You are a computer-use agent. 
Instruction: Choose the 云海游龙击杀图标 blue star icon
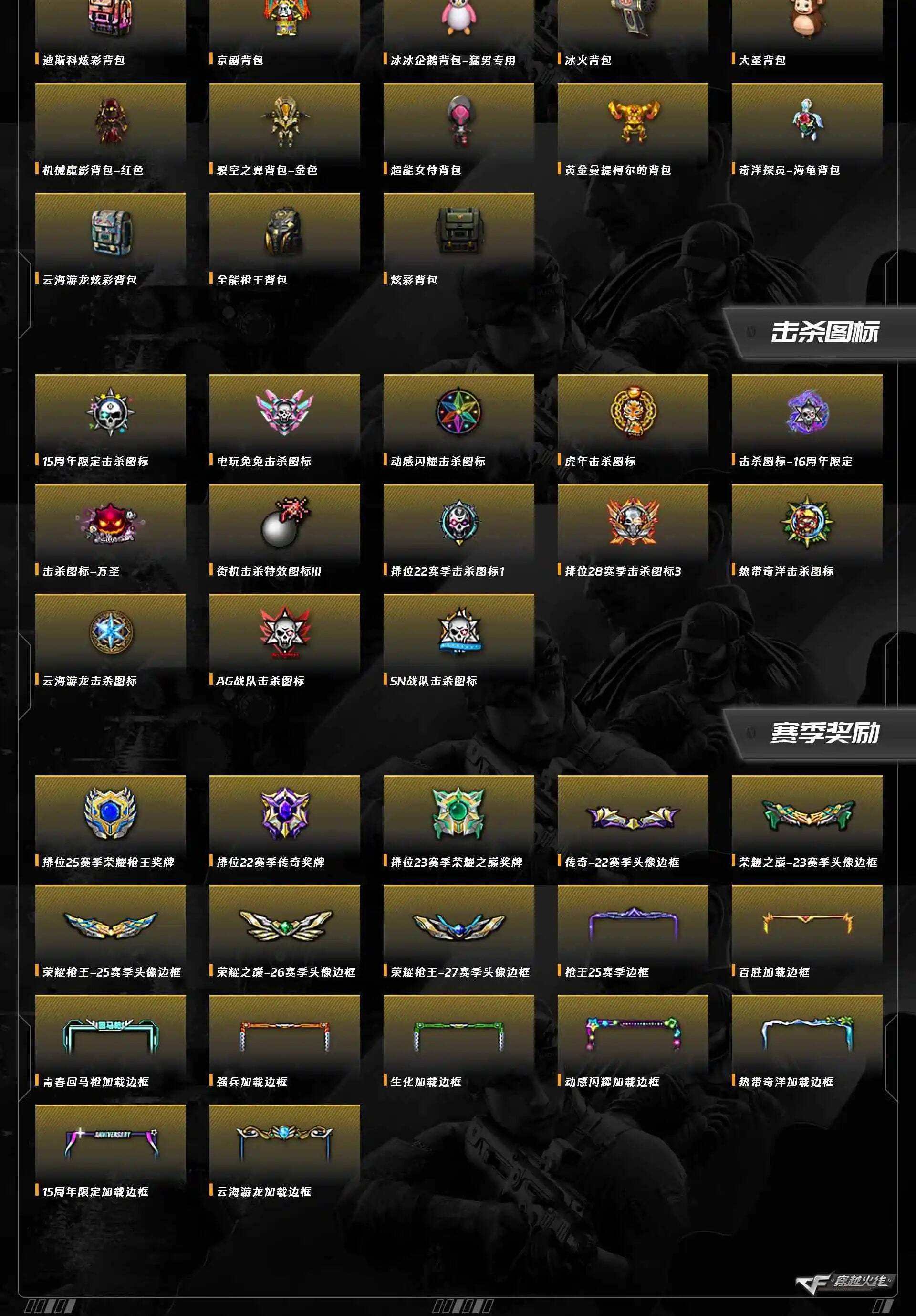point(110,631)
